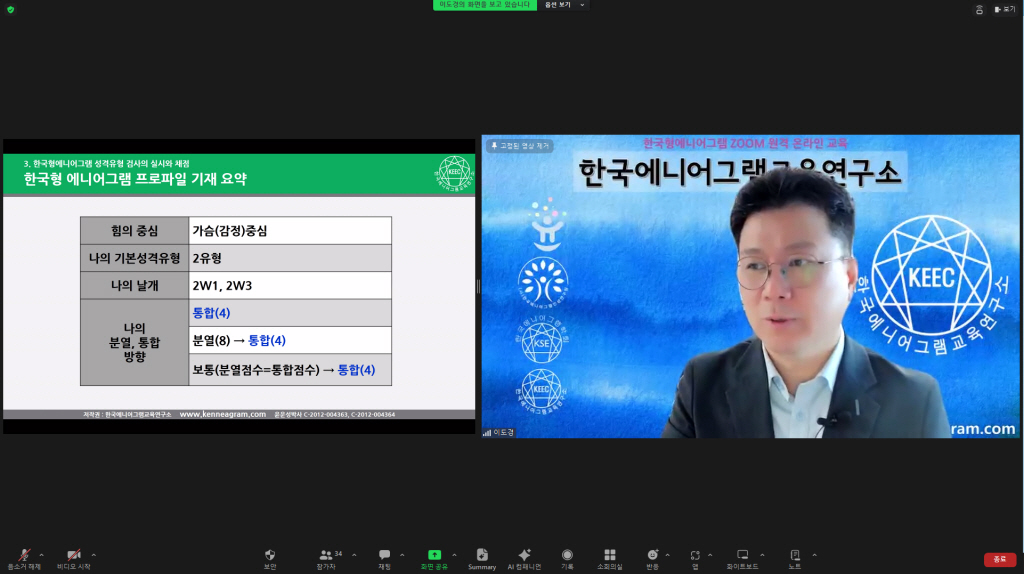
Task: Open video options chevron beside camera
Action: (x=93, y=555)
